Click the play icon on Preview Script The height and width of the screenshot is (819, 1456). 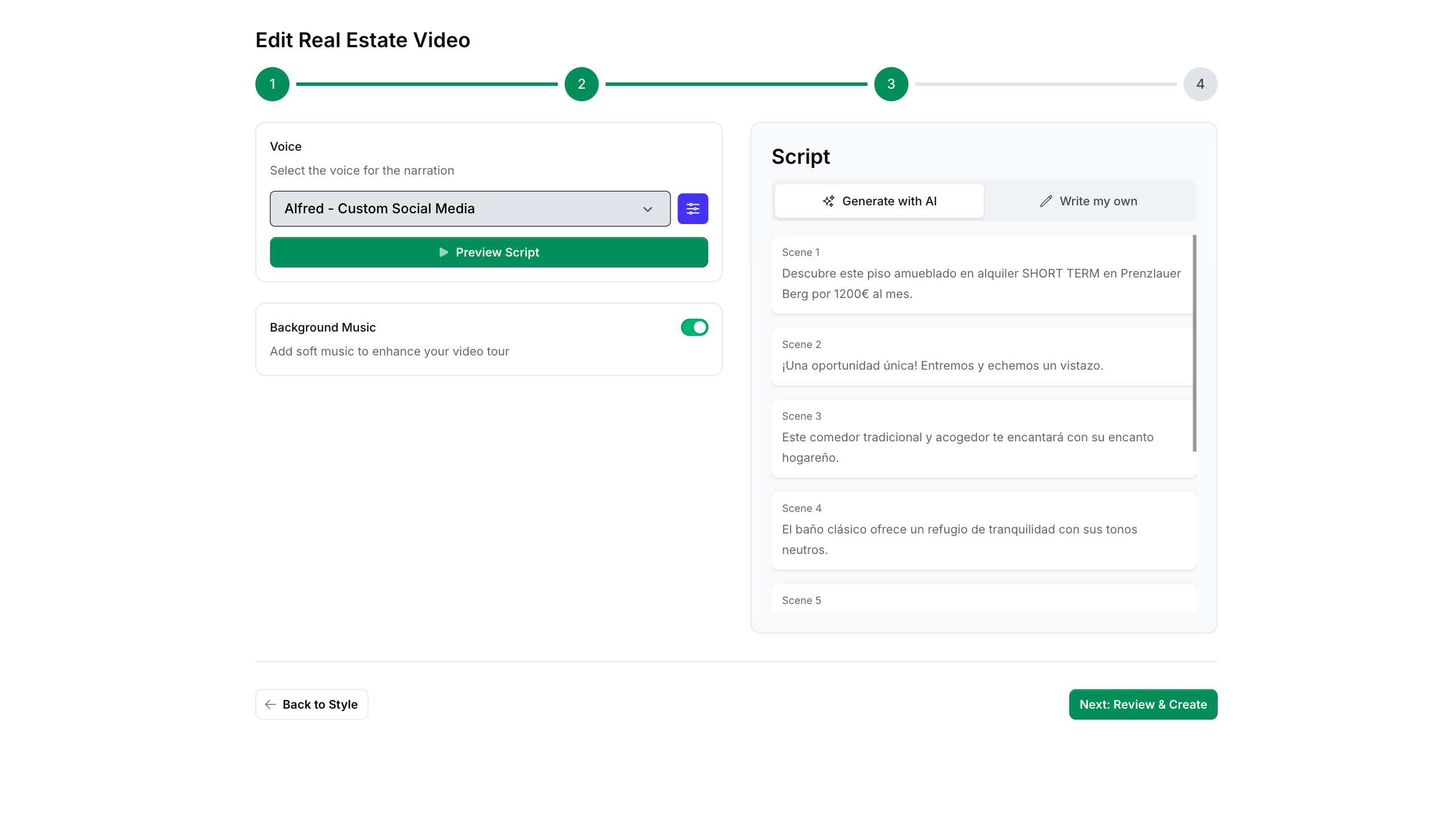(x=443, y=252)
